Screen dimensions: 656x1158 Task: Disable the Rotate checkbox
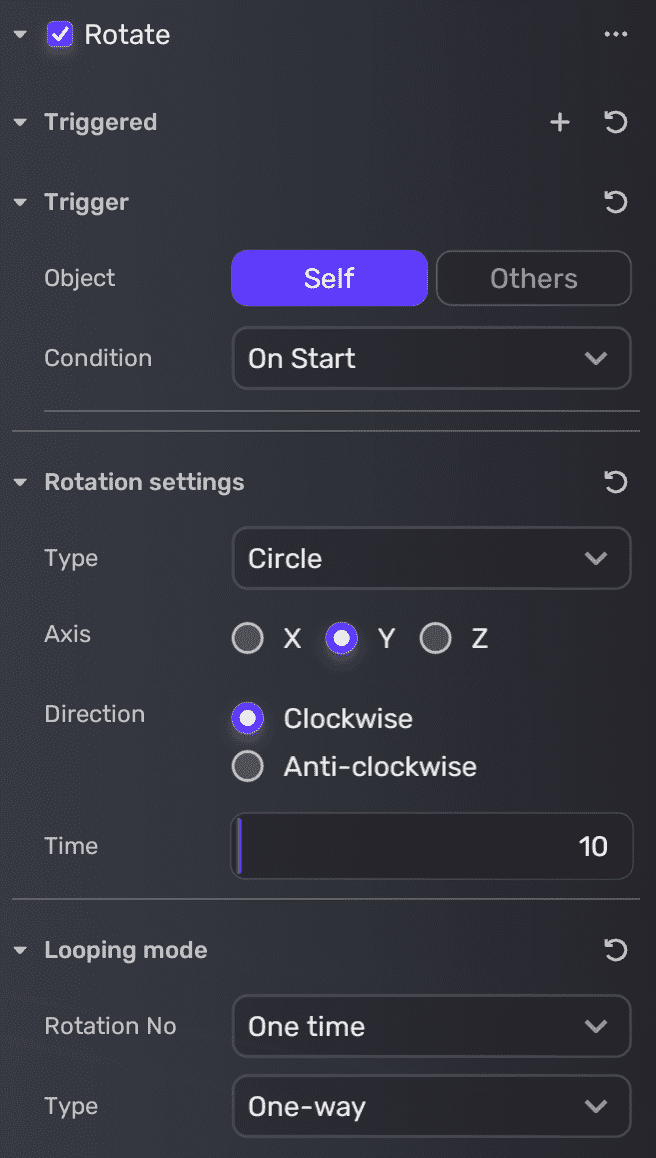60,35
